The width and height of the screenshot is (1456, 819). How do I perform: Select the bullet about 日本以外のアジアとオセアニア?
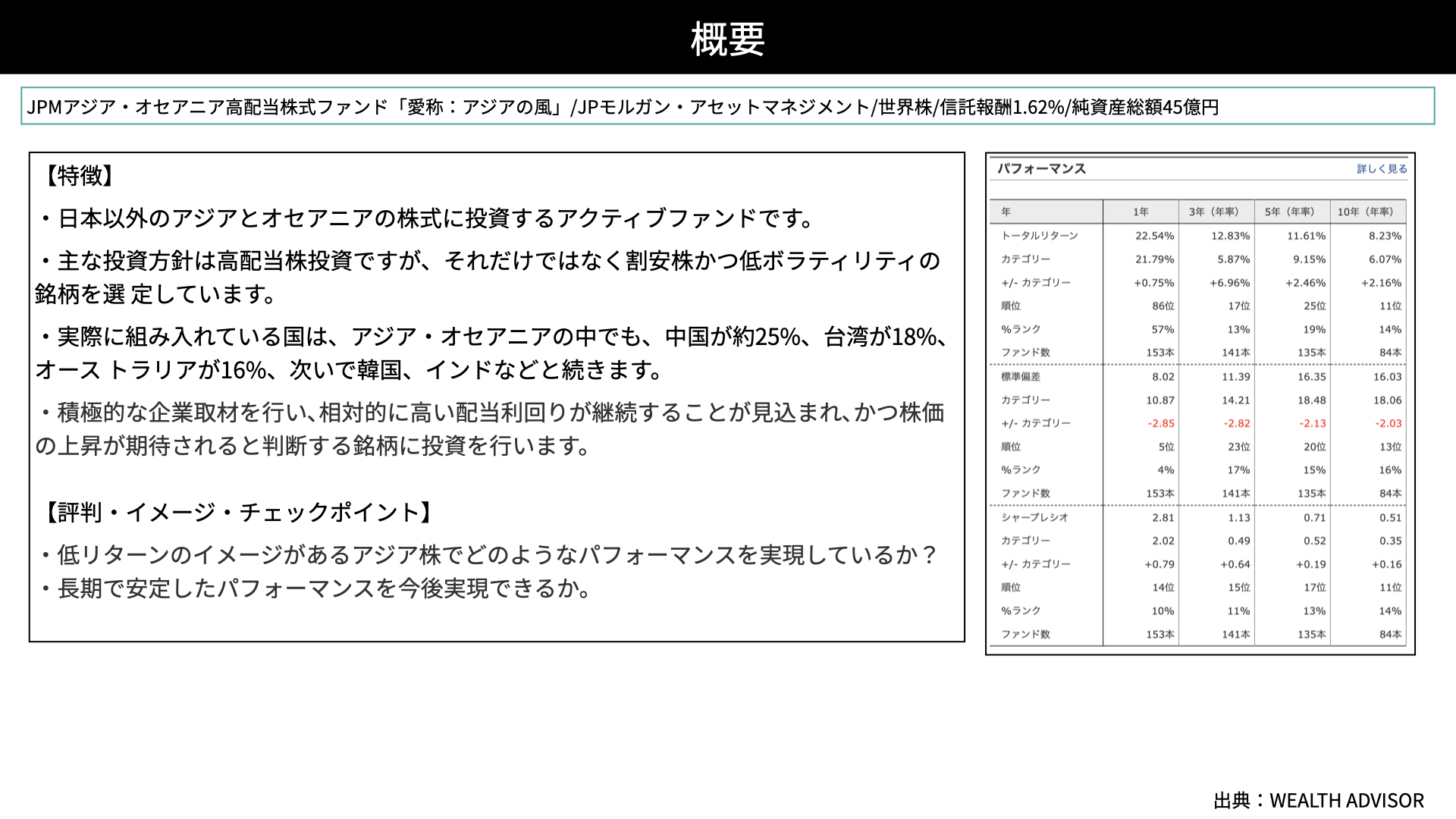point(428,218)
